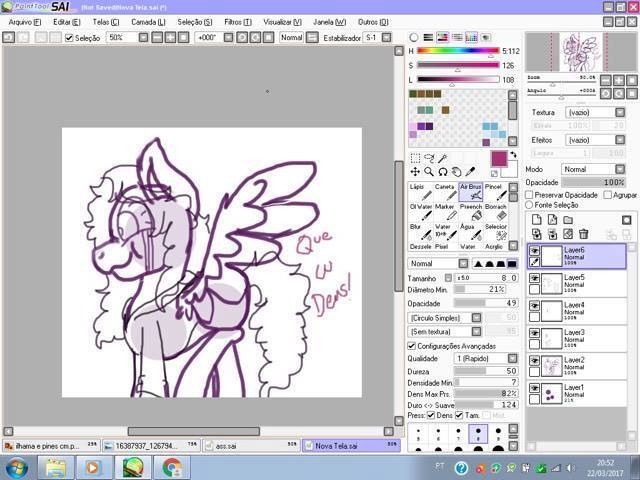Open the brush Normal mode dropdown
The height and width of the screenshot is (480, 640).
(x=463, y=264)
